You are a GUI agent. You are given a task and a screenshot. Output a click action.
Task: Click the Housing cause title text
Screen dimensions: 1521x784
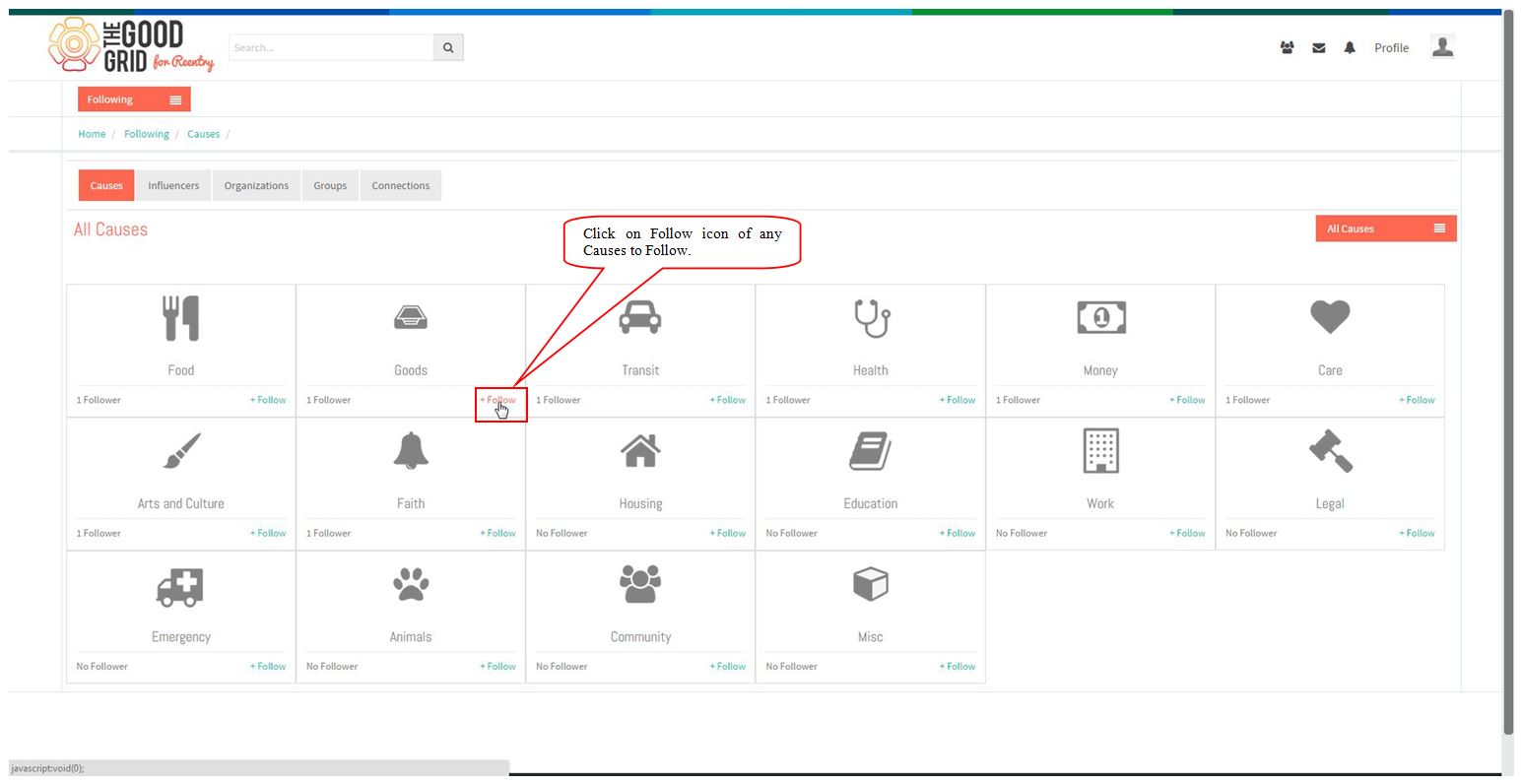640,503
